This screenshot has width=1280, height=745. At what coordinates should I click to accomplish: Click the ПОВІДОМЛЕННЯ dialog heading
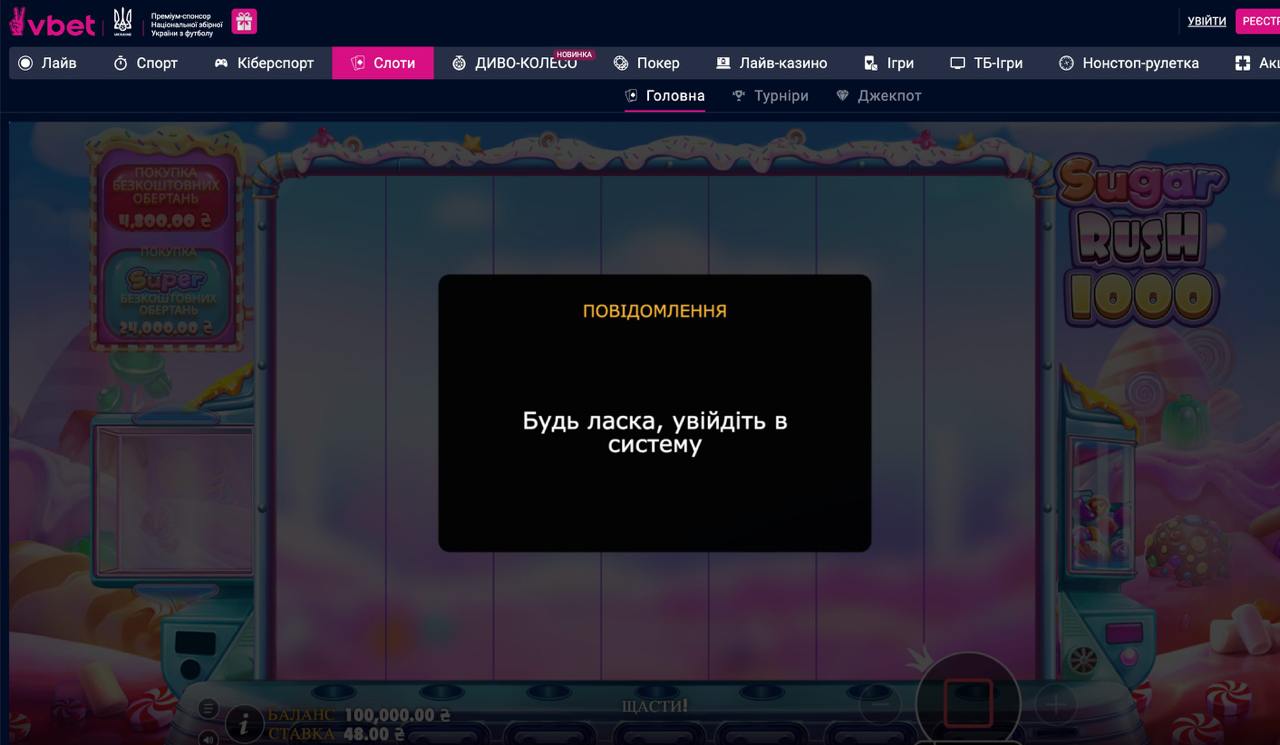click(x=655, y=311)
